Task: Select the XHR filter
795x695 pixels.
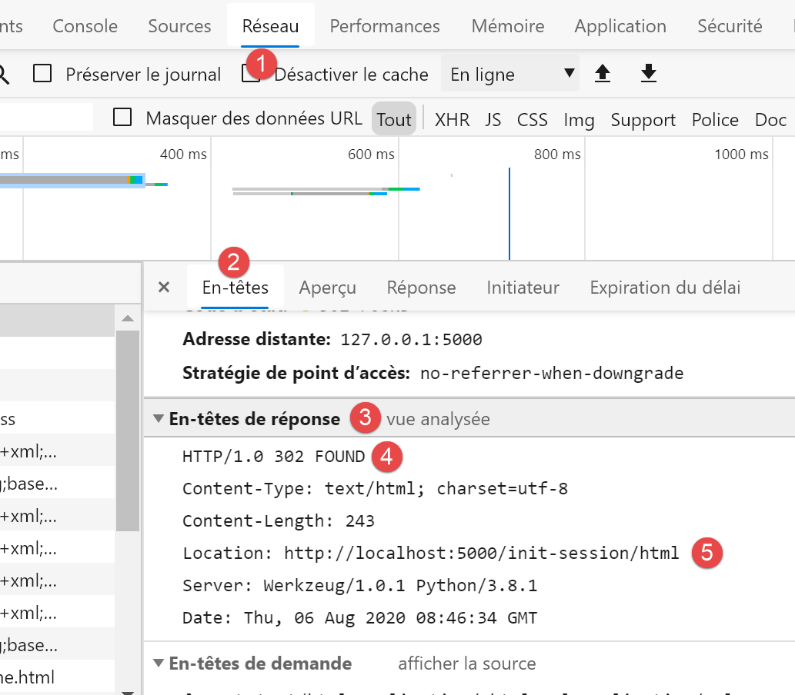Action: [451, 119]
